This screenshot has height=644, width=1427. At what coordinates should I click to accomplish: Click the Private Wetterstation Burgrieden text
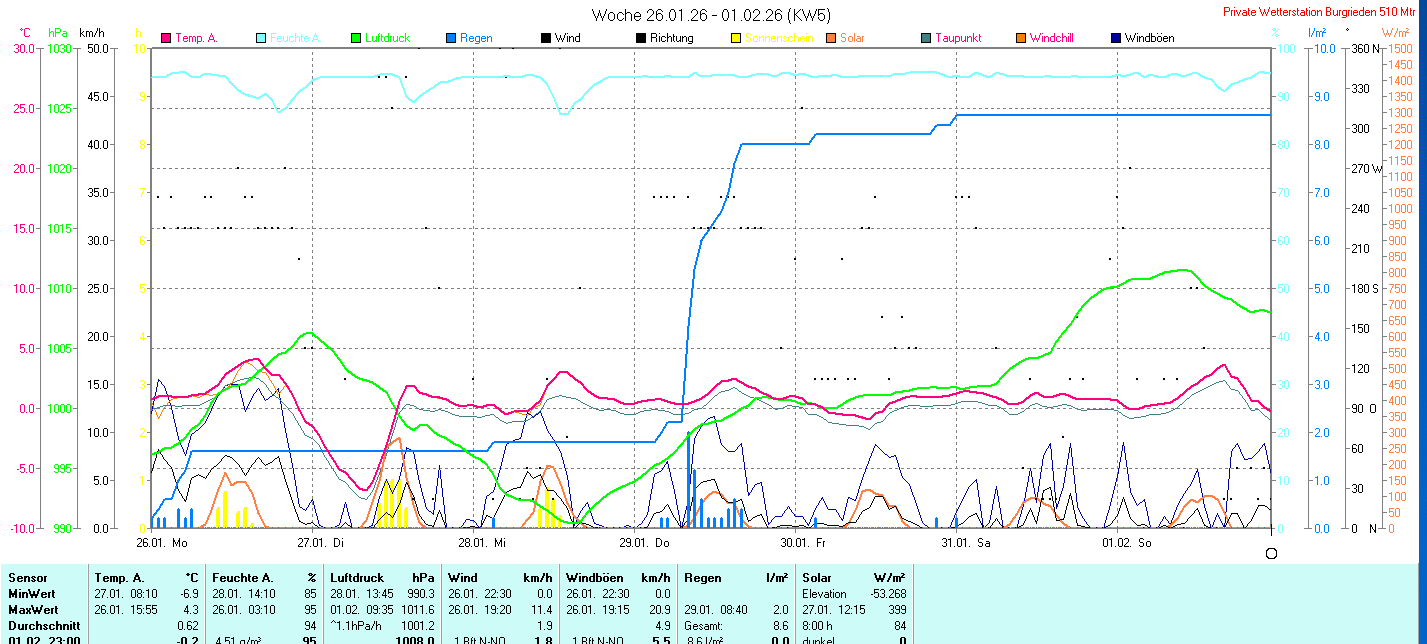[1317, 12]
